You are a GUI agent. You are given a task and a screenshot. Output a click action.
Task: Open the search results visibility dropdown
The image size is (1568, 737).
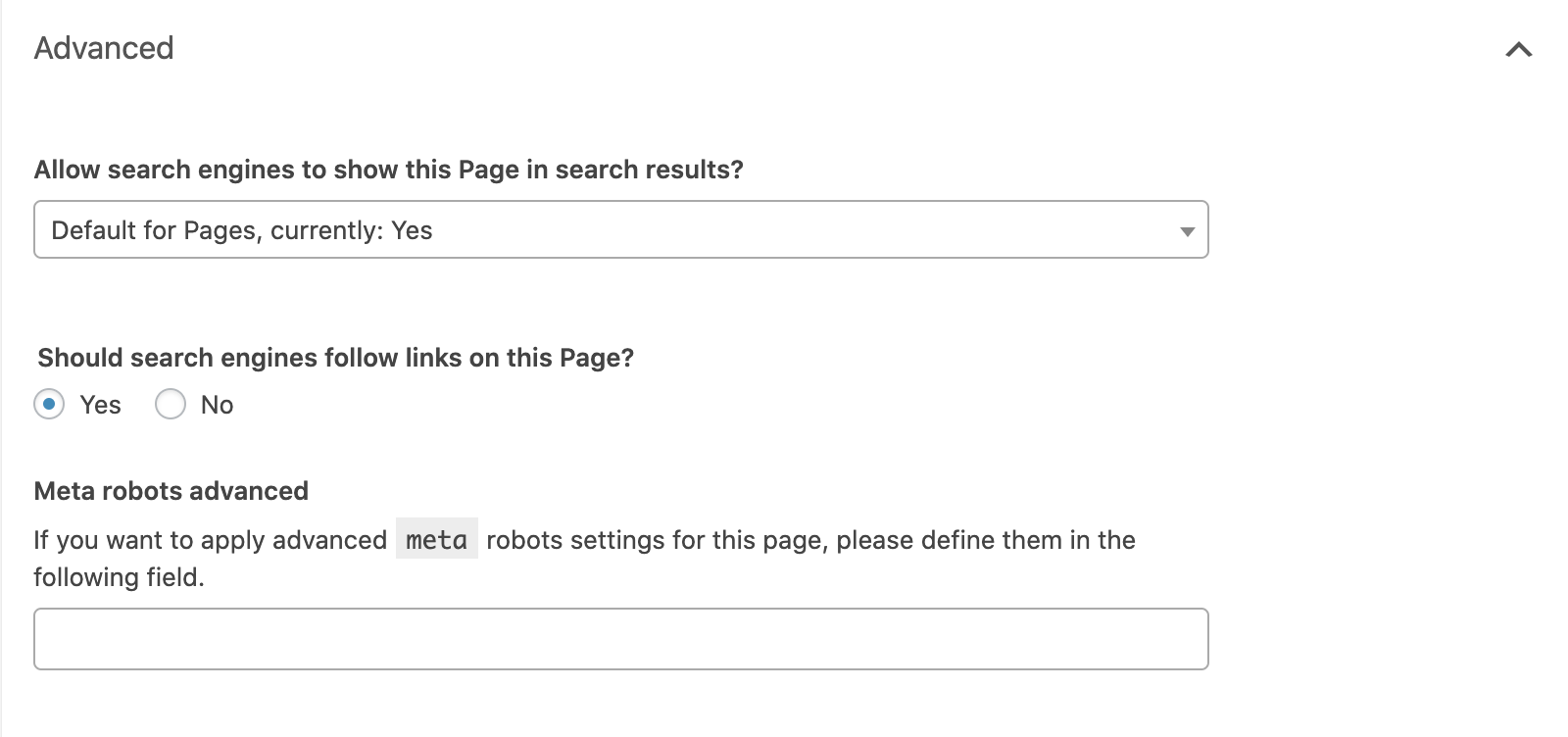619,230
